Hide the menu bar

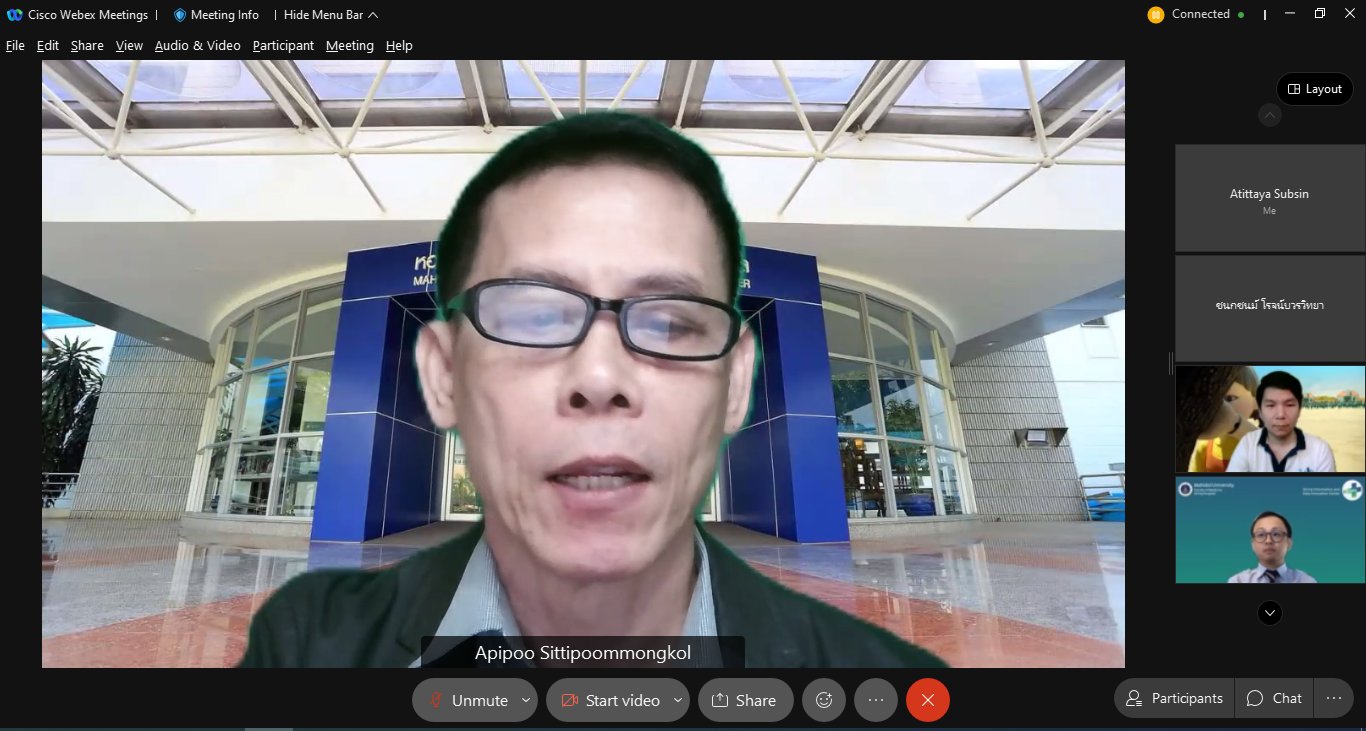tap(330, 15)
